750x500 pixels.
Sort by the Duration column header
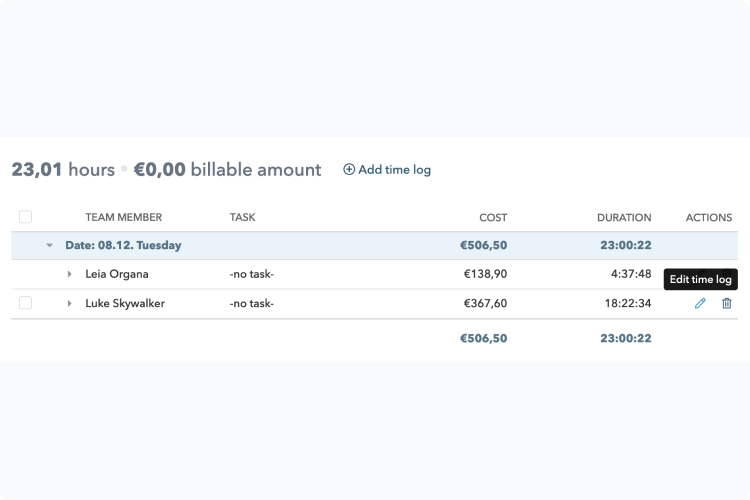(624, 218)
